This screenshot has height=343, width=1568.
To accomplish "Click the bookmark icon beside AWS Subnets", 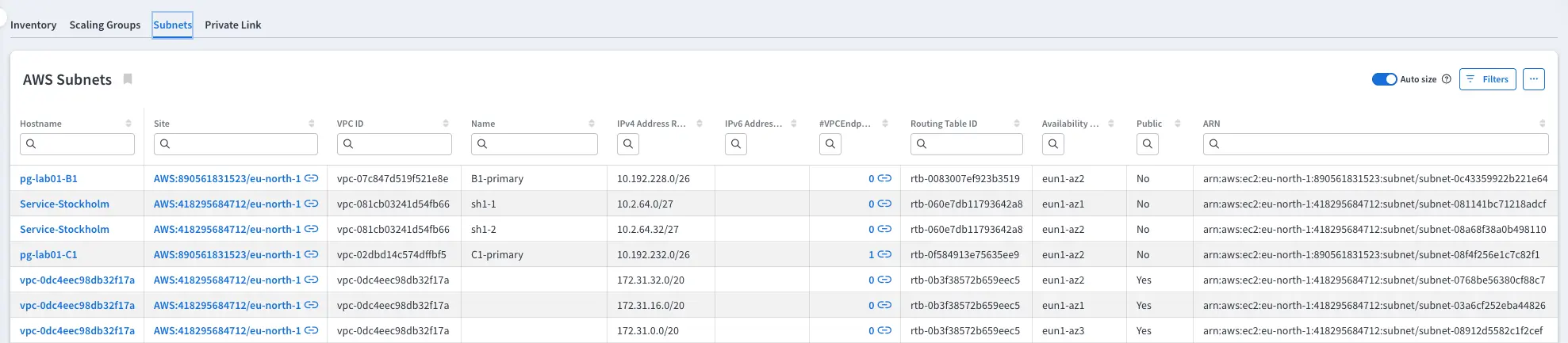I will pos(128,79).
